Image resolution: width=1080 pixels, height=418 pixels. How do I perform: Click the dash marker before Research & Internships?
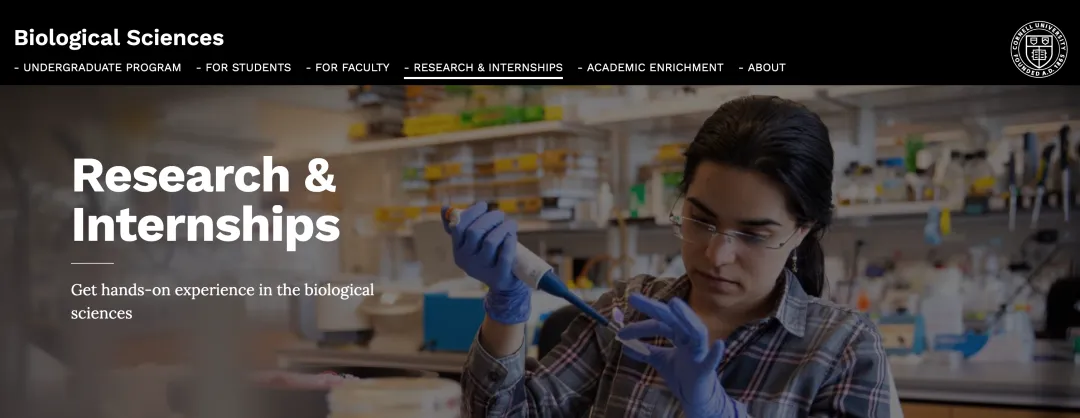pyautogui.click(x=406, y=67)
